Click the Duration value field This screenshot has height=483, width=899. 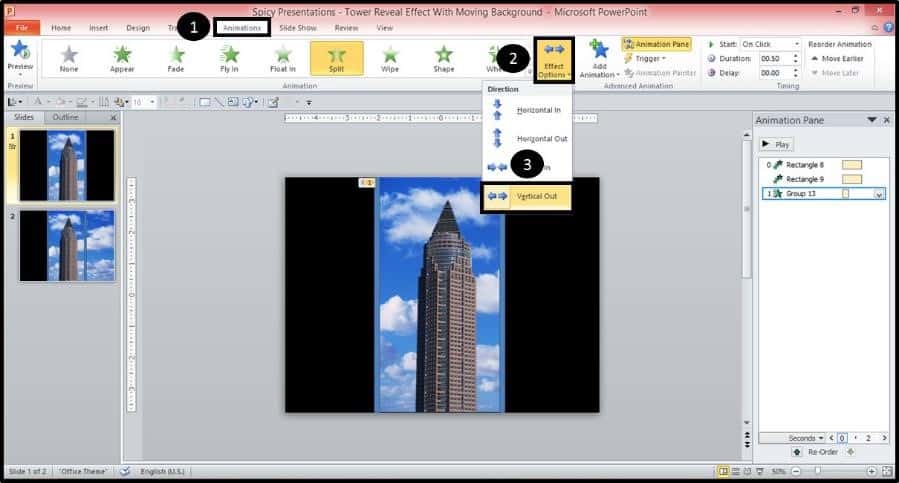click(774, 59)
